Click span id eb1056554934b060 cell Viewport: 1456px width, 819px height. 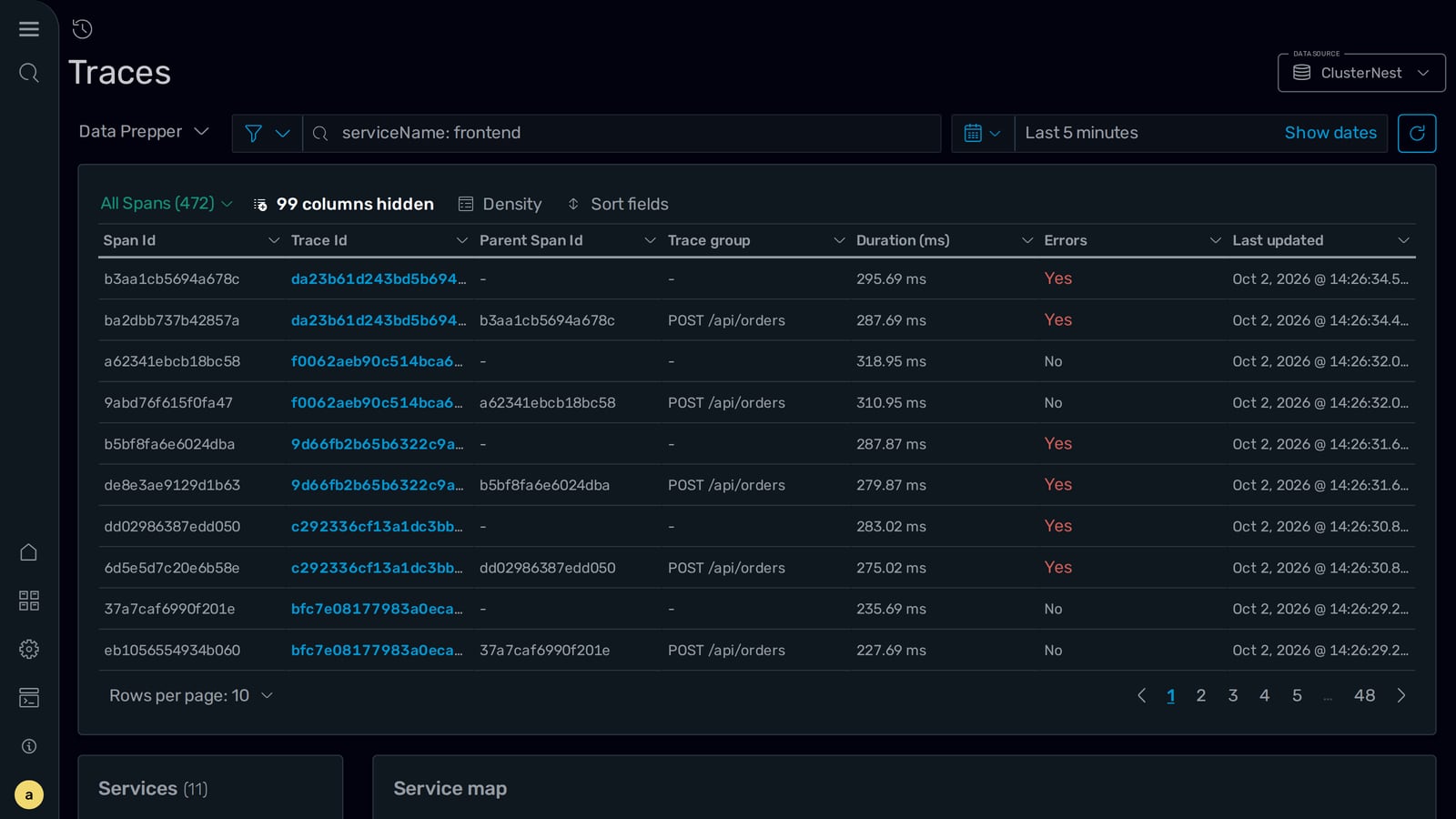[x=172, y=650]
